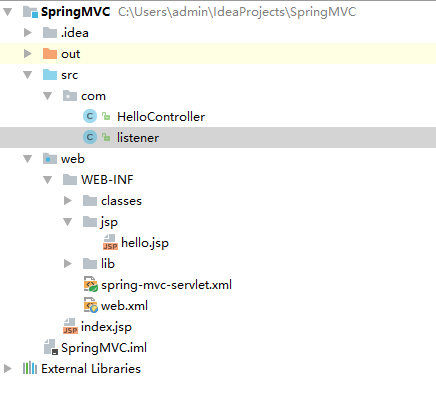This screenshot has width=436, height=394.
Task: Select the lib folder name
Action: click(108, 264)
